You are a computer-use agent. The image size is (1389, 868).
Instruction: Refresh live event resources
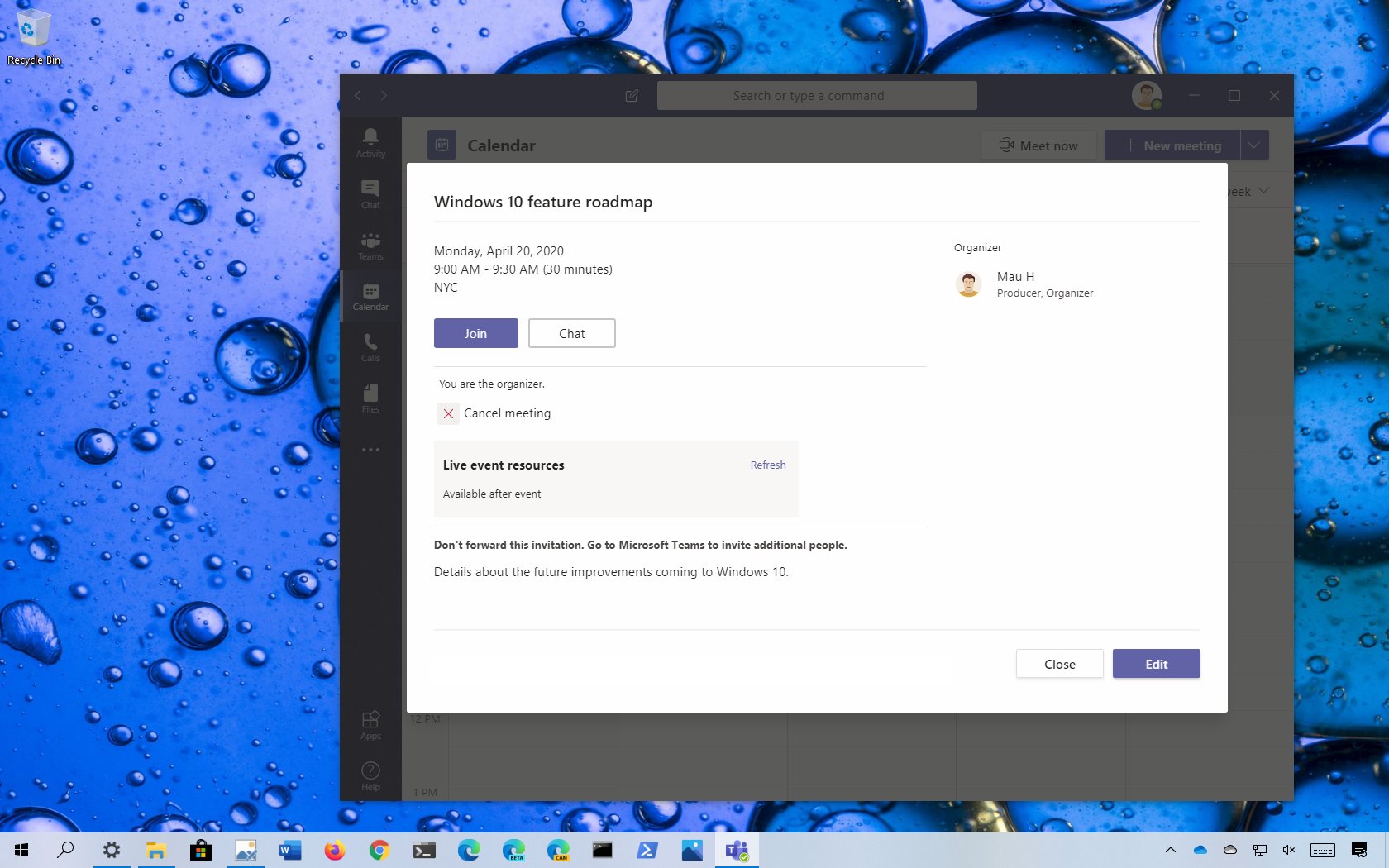768,465
